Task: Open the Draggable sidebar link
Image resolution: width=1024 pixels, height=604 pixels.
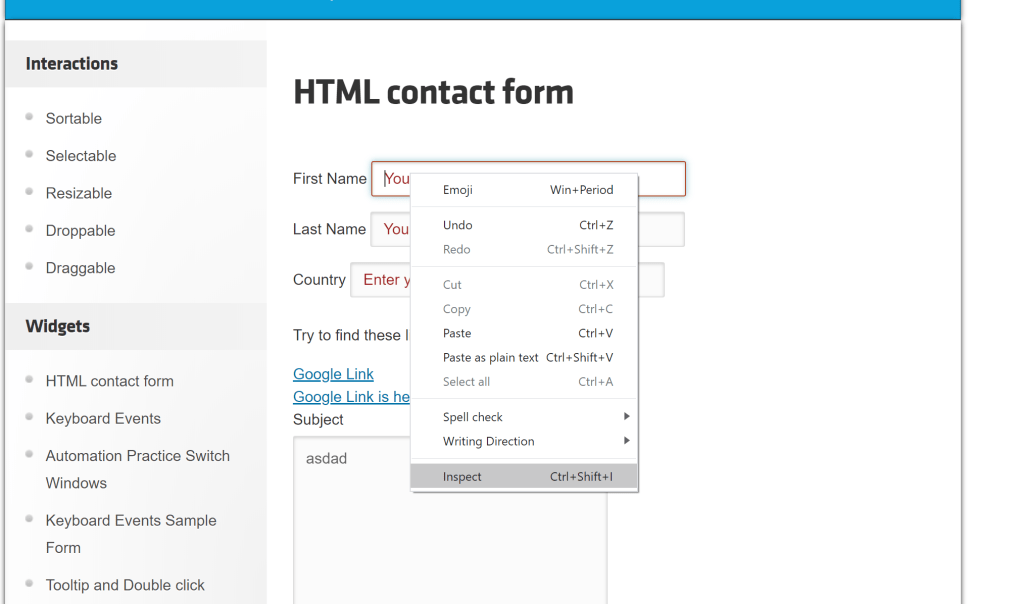Action: pos(81,268)
